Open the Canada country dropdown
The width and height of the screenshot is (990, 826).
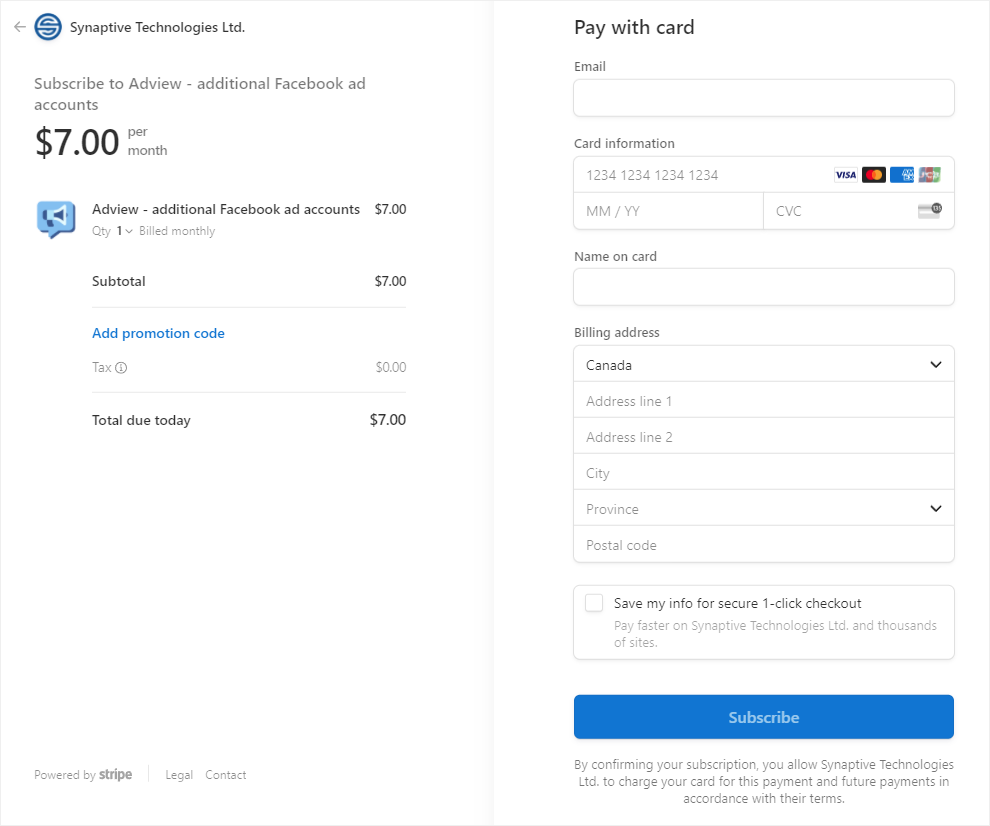(764, 364)
